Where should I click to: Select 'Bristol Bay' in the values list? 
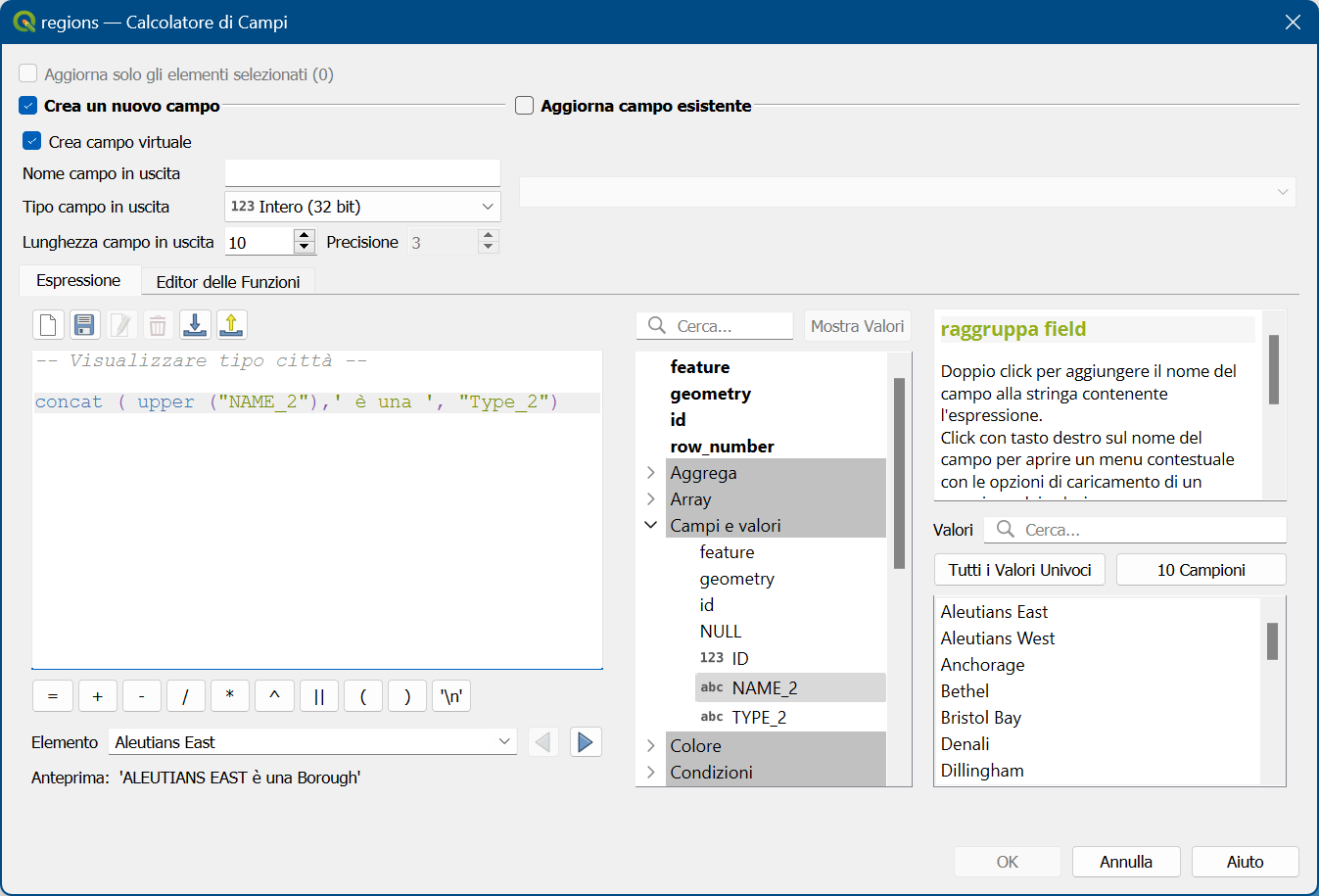[x=980, y=718]
